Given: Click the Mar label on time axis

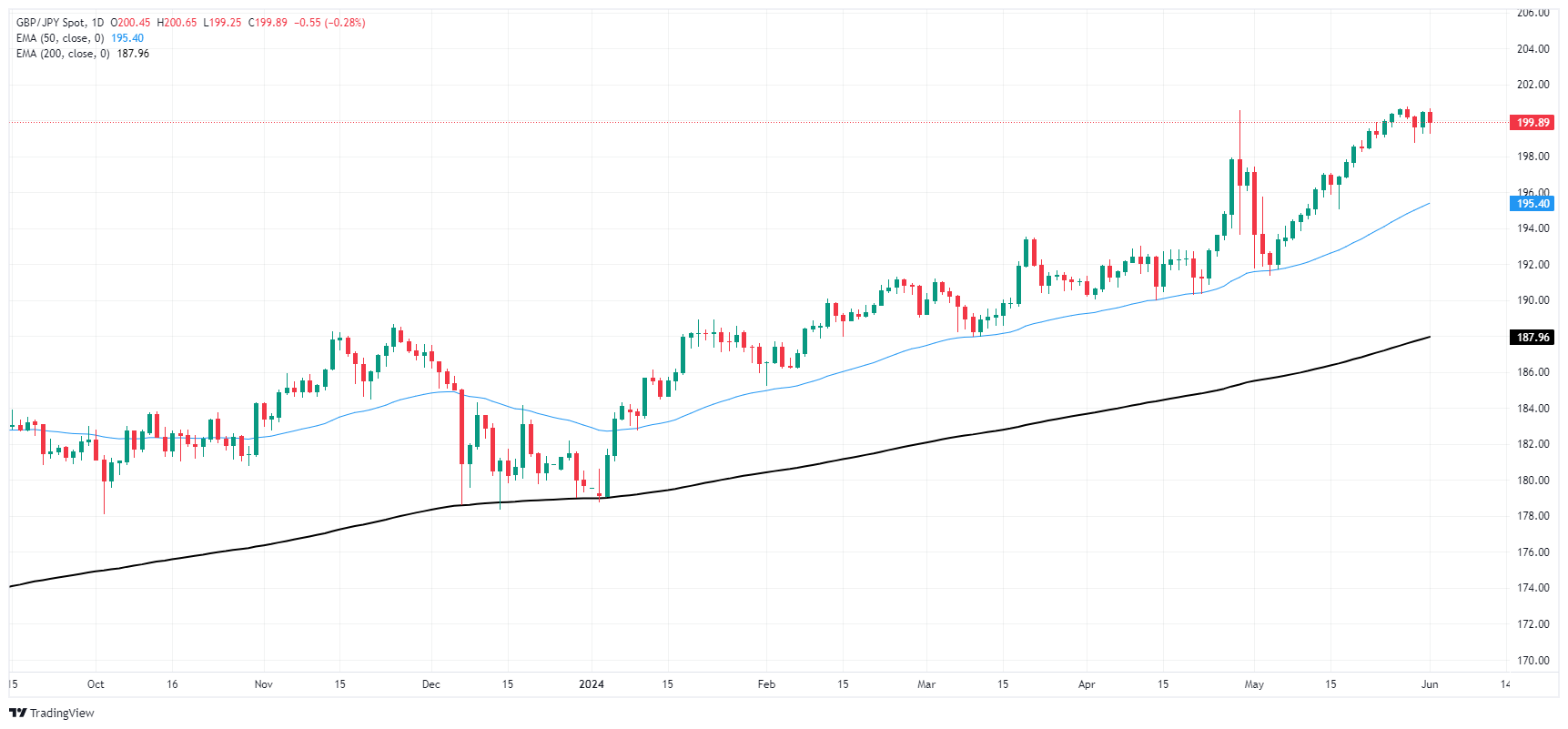Looking at the screenshot, I should [926, 684].
